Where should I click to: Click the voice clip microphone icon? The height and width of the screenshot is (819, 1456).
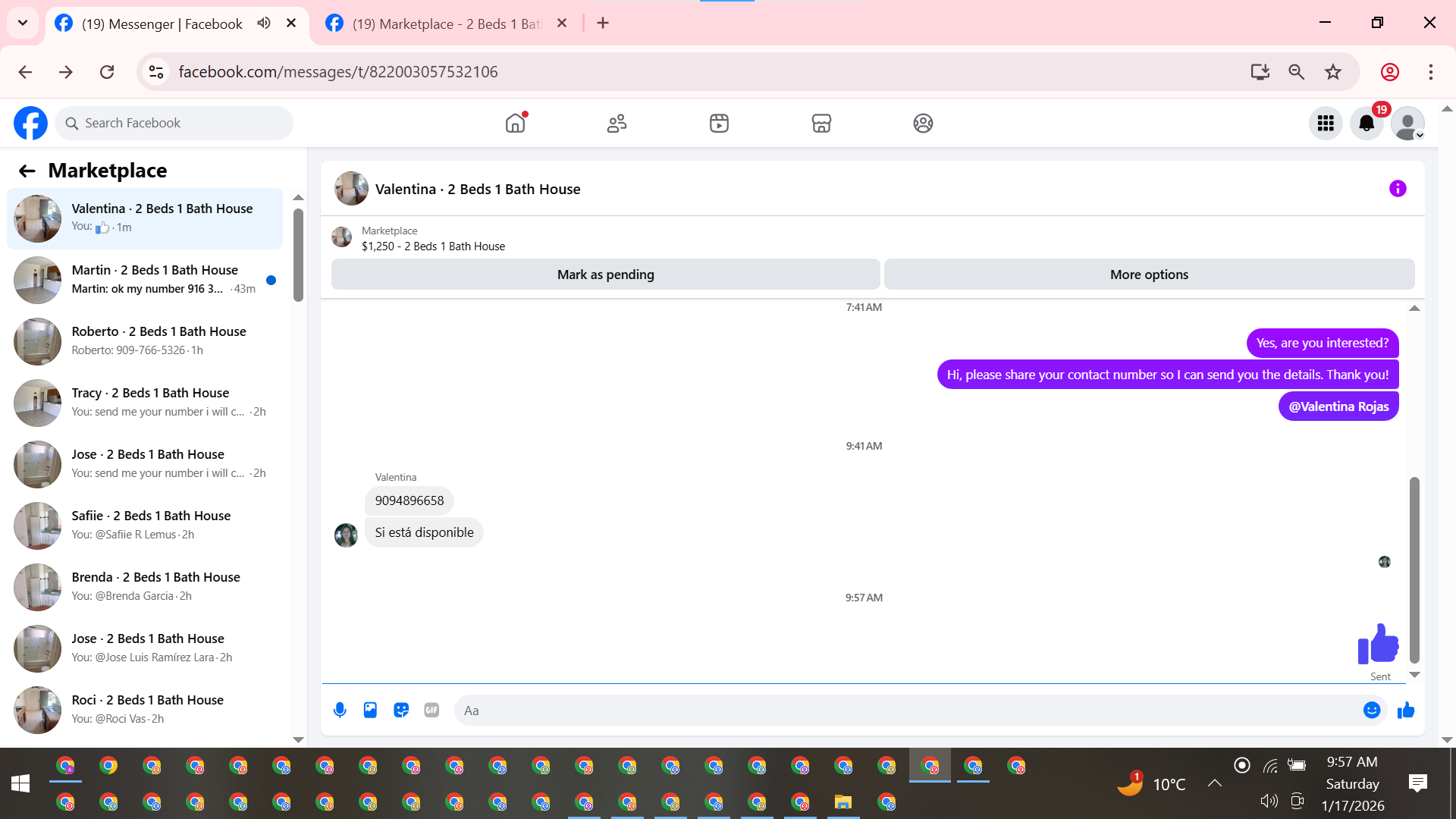point(340,711)
